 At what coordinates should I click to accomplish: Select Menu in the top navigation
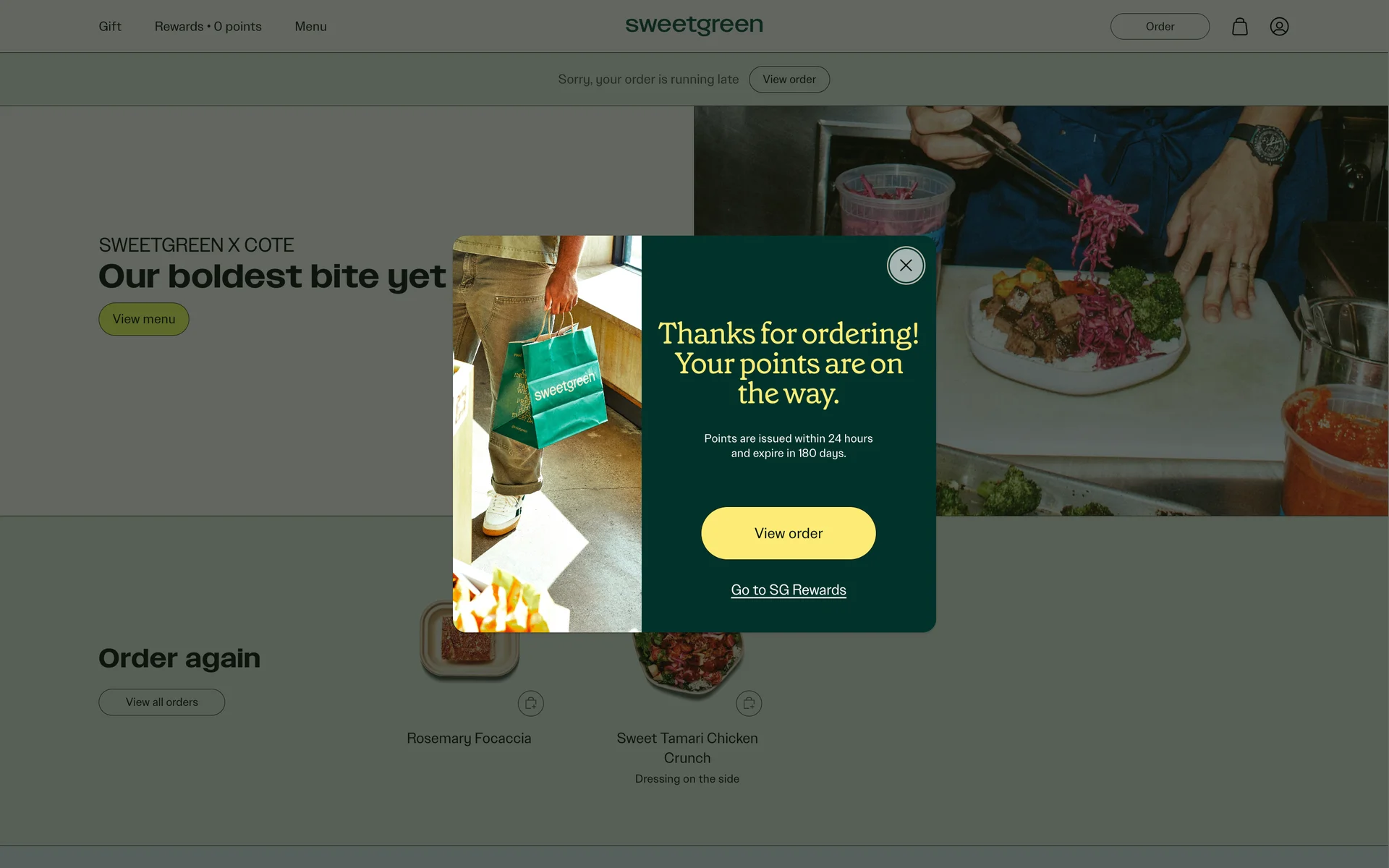pos(310,27)
